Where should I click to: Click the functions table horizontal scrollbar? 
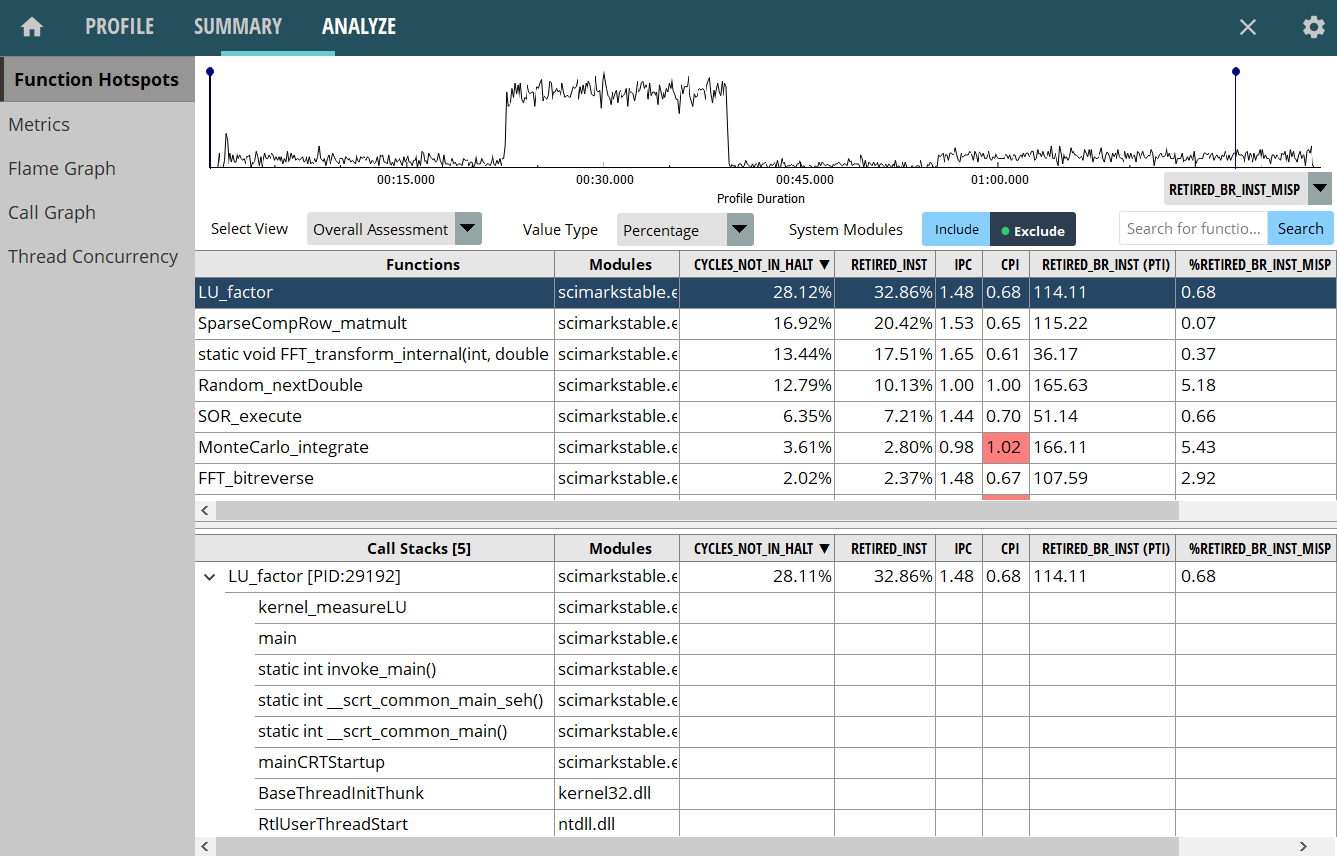[696, 510]
